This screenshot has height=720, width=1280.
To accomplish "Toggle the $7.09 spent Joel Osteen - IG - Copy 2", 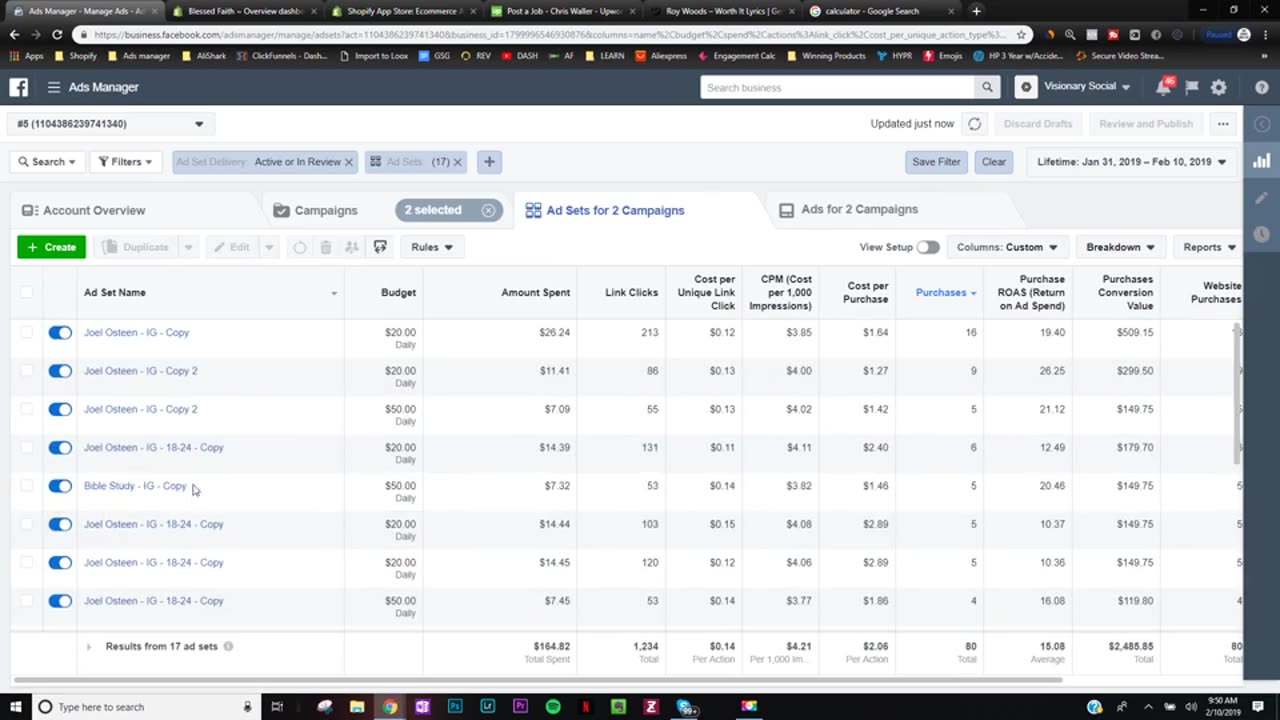I will click(60, 409).
